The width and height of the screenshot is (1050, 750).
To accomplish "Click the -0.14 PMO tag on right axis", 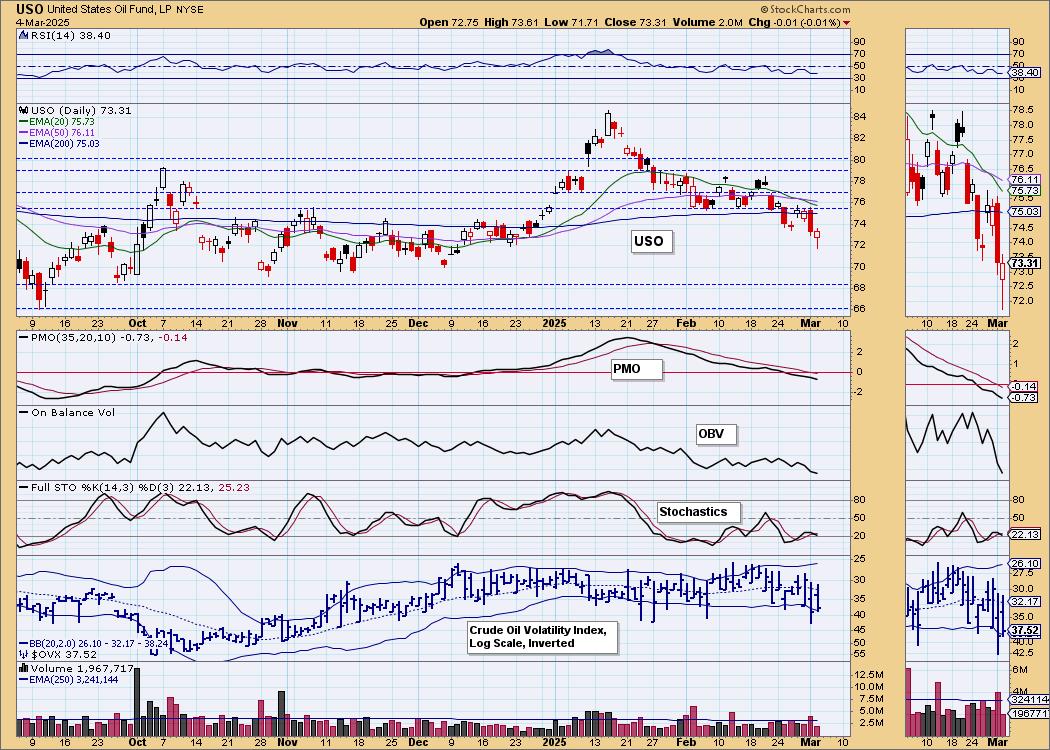I will (1025, 386).
